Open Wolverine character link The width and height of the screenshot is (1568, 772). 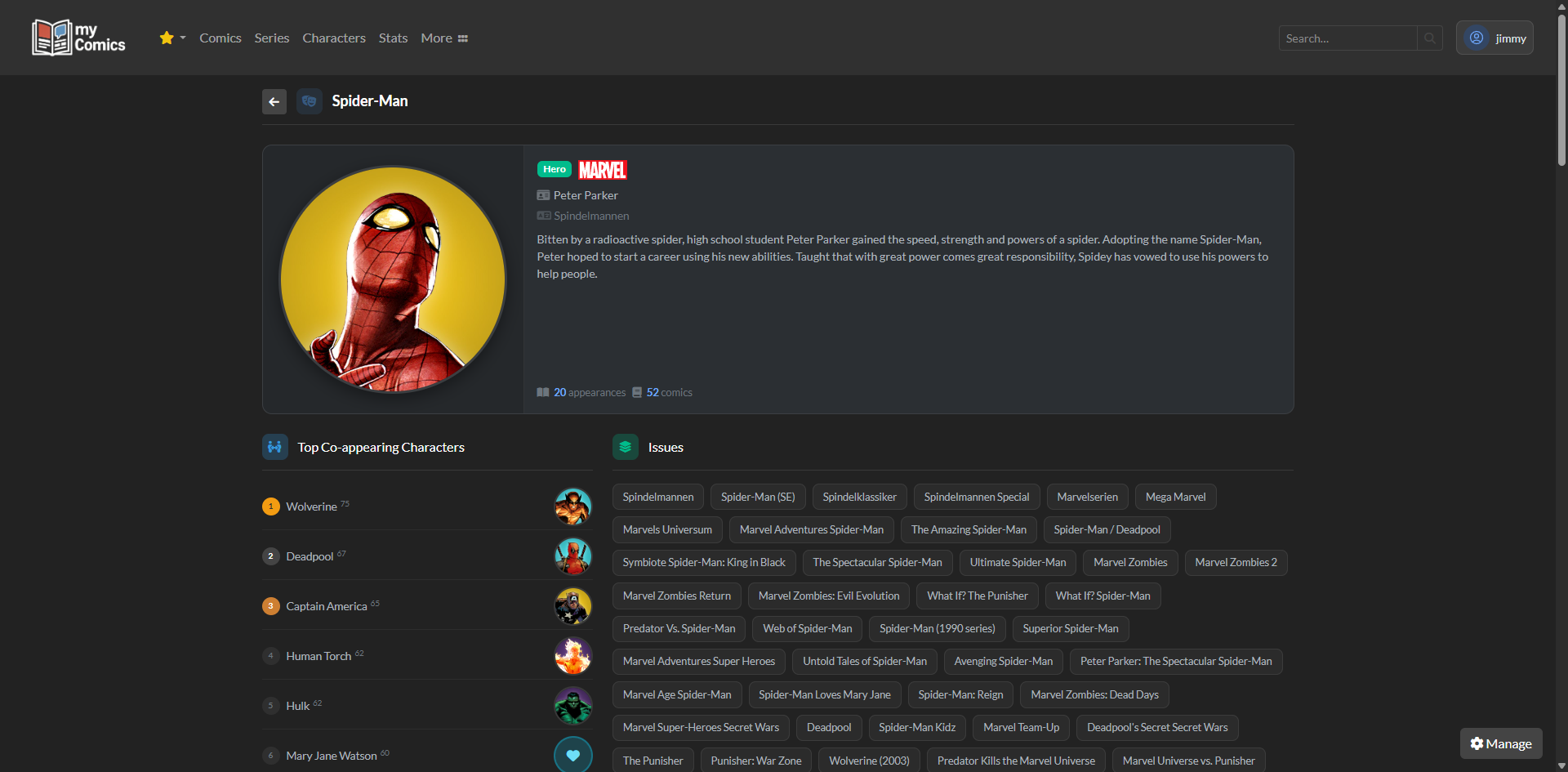pos(312,506)
